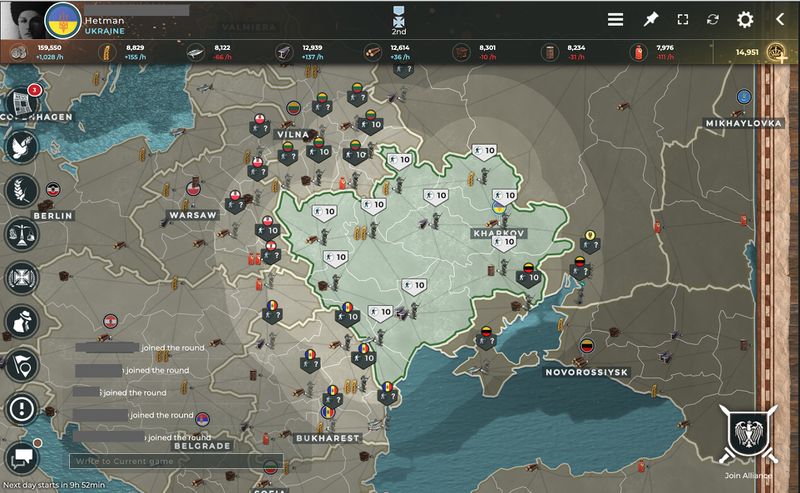Toggle fullscreen mode icon

pyautogui.click(x=683, y=19)
